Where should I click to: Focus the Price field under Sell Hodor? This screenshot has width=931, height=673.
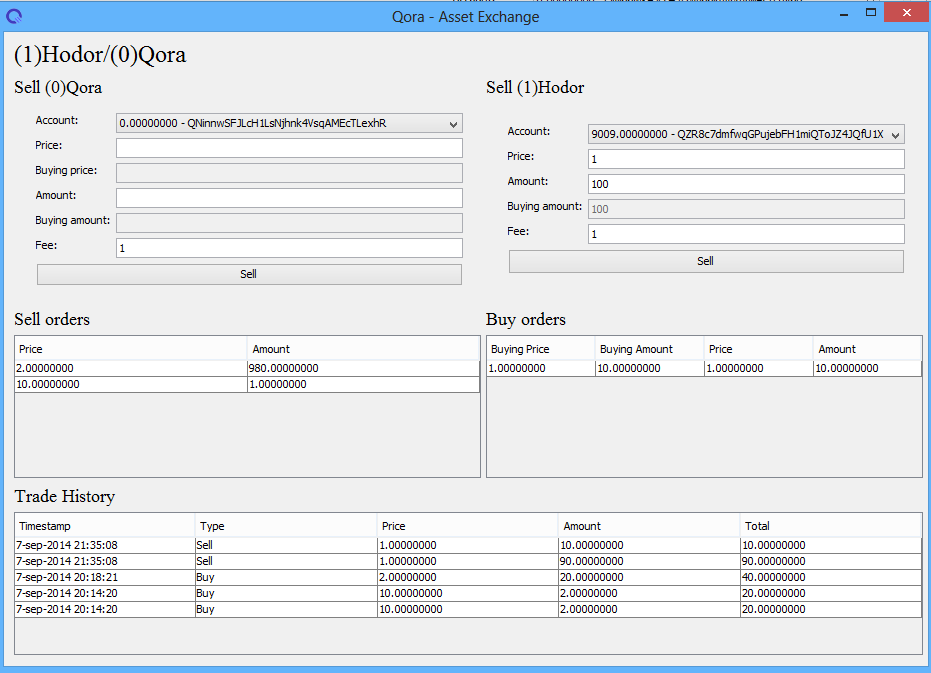coord(746,159)
